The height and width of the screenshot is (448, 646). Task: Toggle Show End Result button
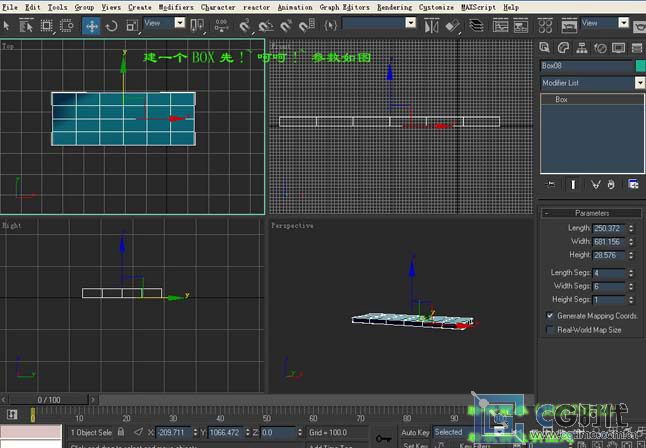[573, 184]
